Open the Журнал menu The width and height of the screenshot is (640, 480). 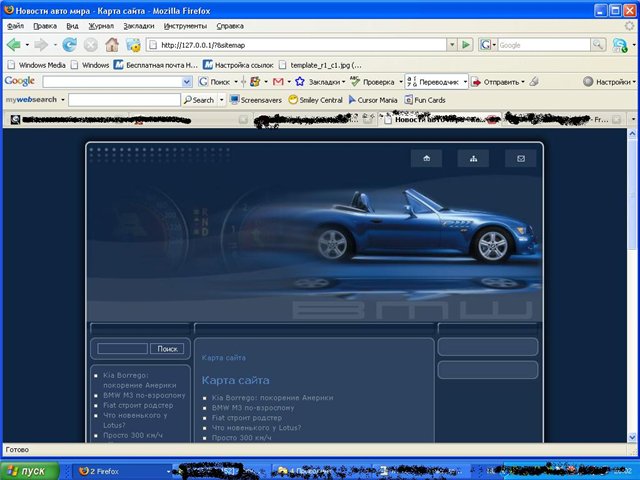[x=101, y=25]
